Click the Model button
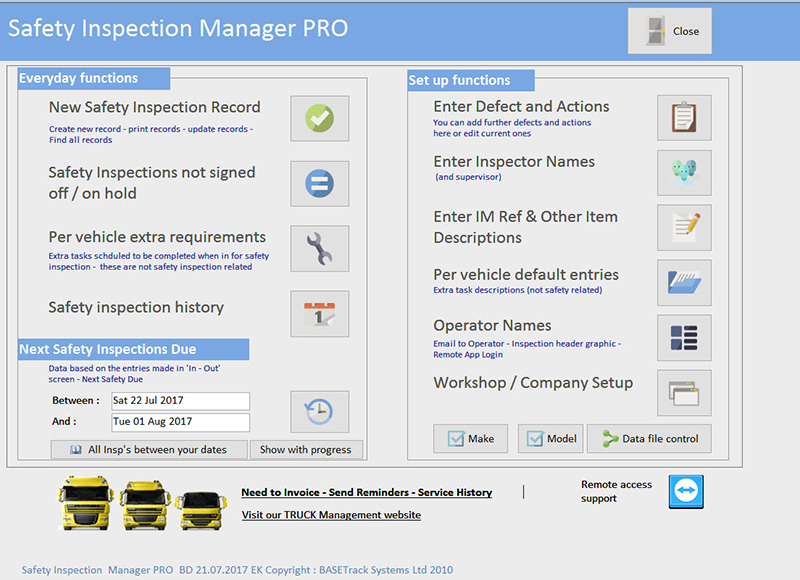The height and width of the screenshot is (580, 800). (x=551, y=439)
